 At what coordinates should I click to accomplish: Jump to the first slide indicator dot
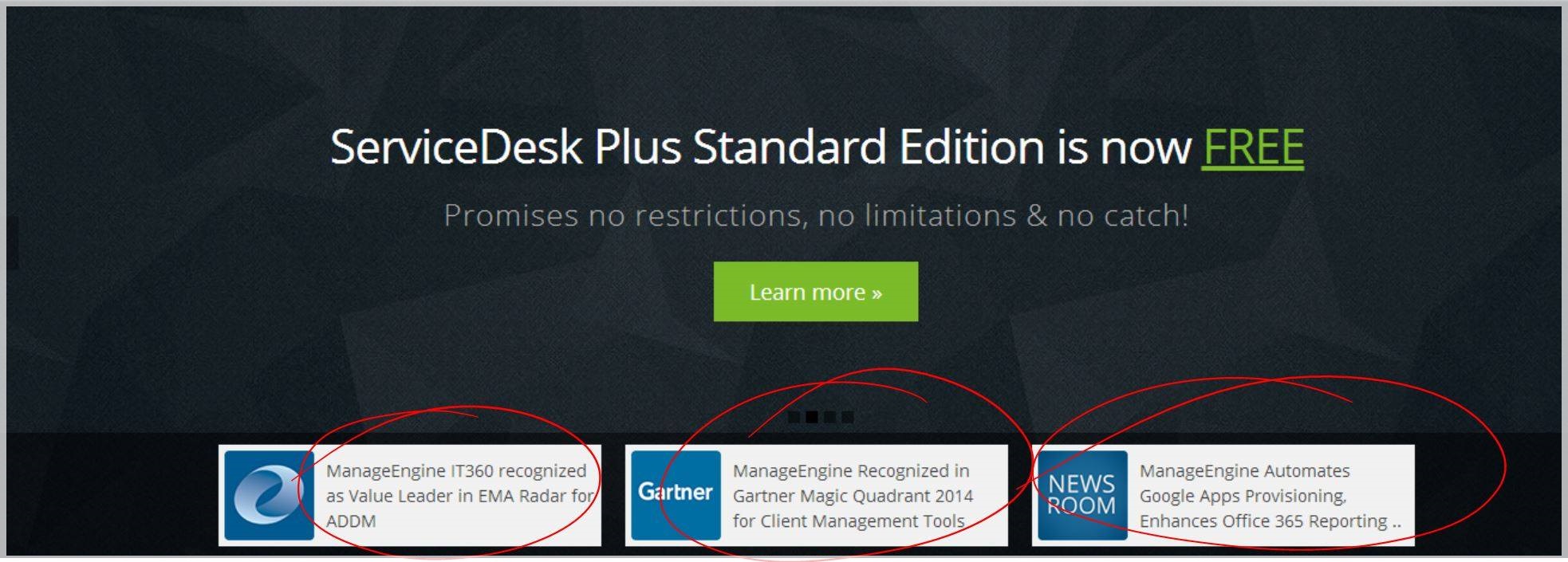(x=794, y=417)
